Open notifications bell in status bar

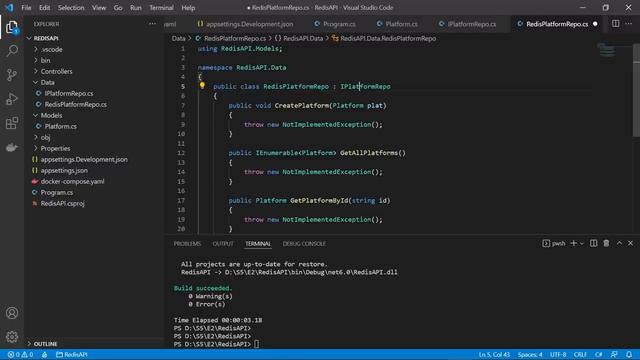click(629, 355)
